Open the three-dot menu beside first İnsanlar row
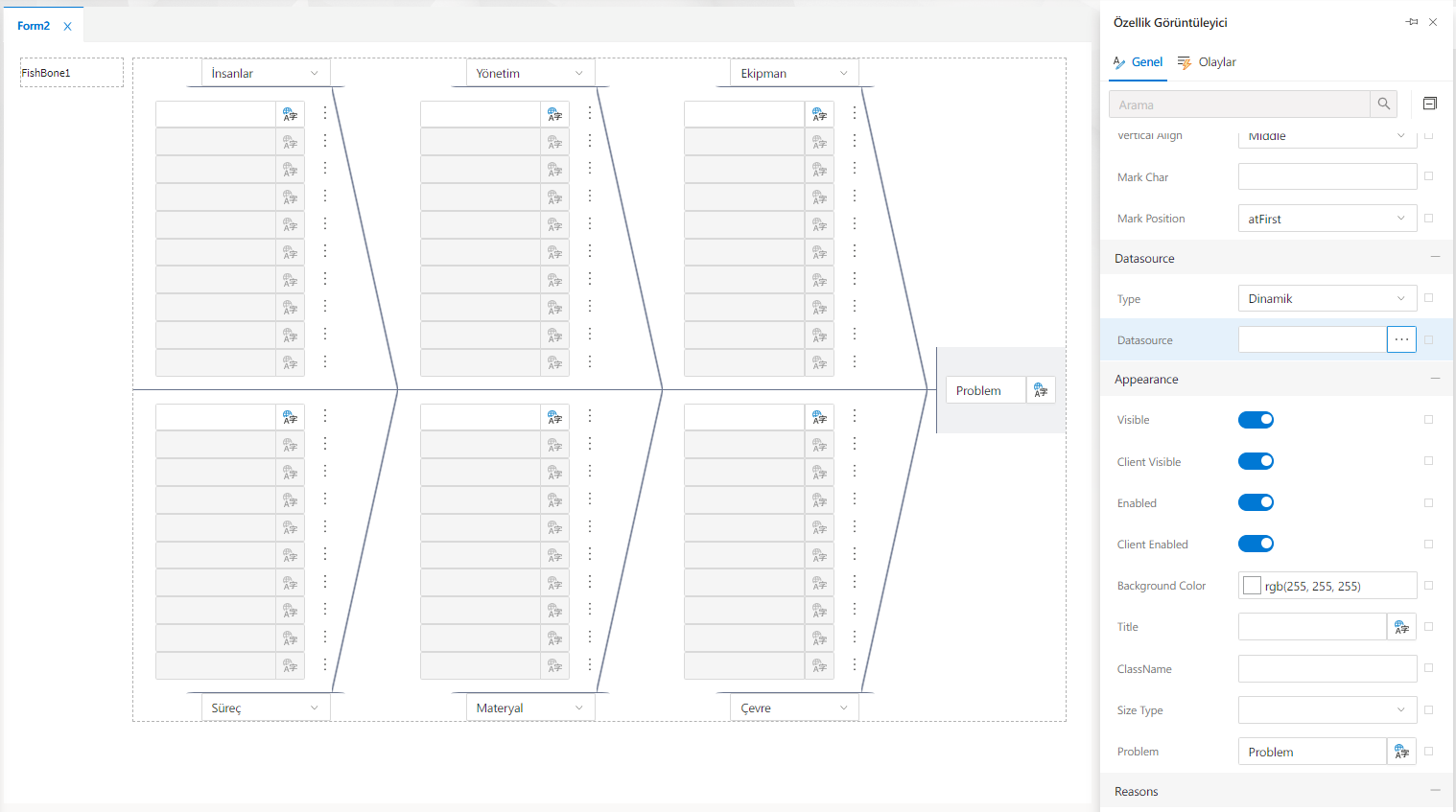 (325, 113)
